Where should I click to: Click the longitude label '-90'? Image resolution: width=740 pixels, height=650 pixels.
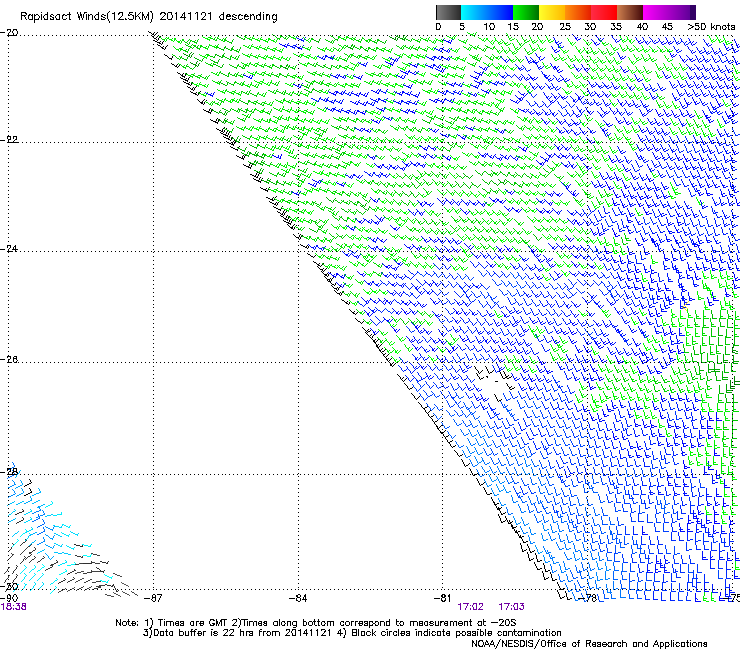click(x=9, y=598)
